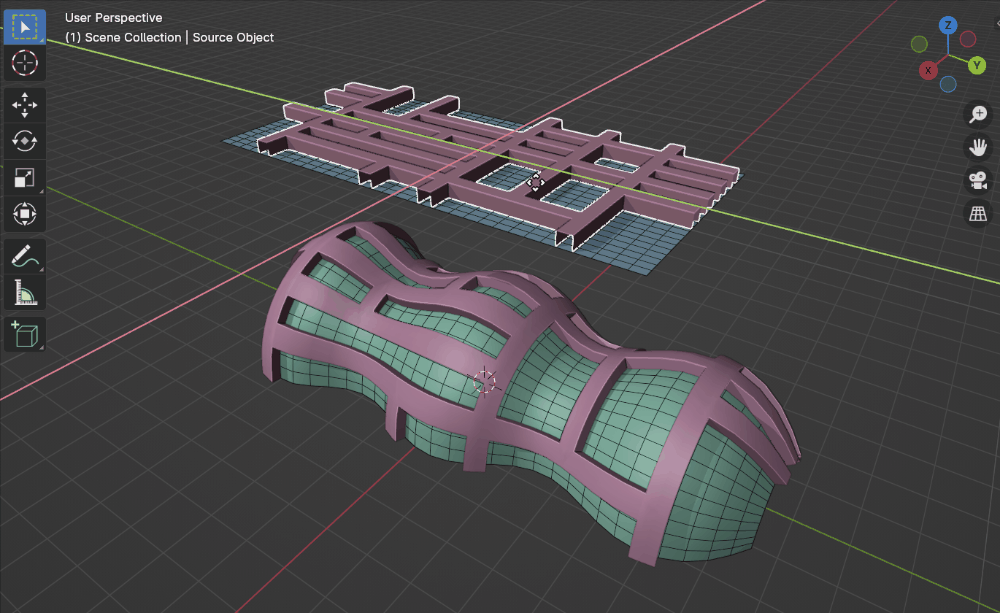The image size is (1000, 613).
Task: Click the Zoom view magnifier icon
Action: [x=978, y=114]
